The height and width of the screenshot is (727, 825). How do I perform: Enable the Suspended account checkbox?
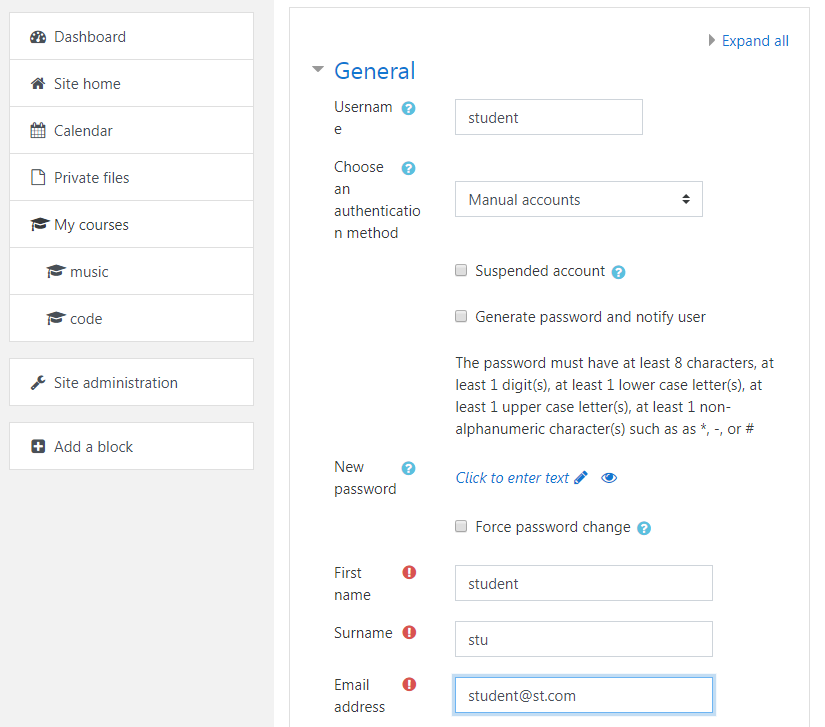coord(461,270)
